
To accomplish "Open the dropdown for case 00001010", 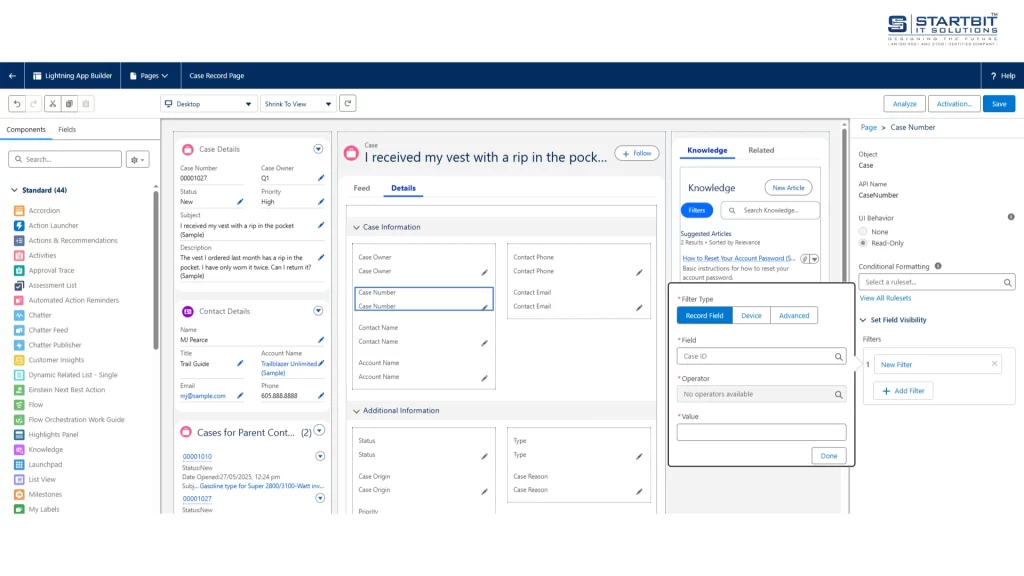I will [320, 456].
